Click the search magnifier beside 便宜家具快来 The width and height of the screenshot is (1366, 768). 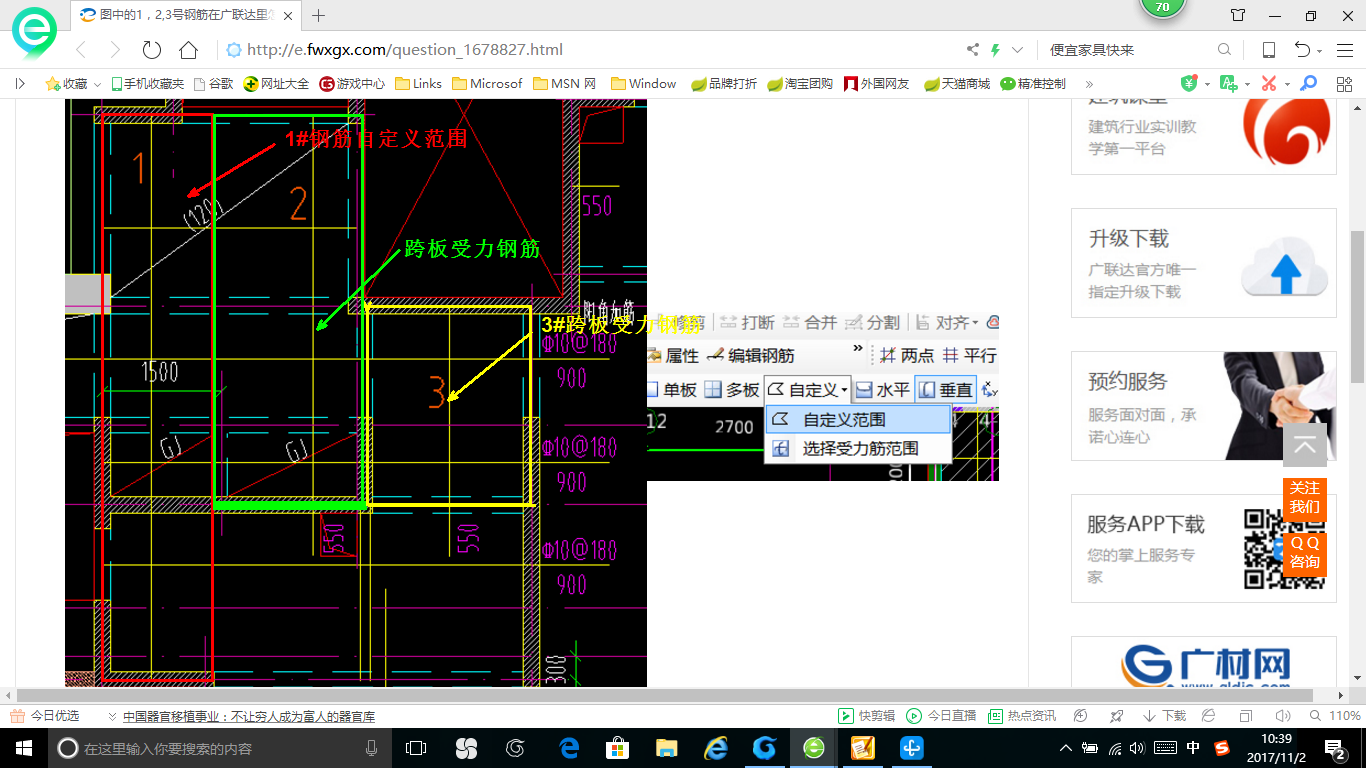coord(1224,50)
